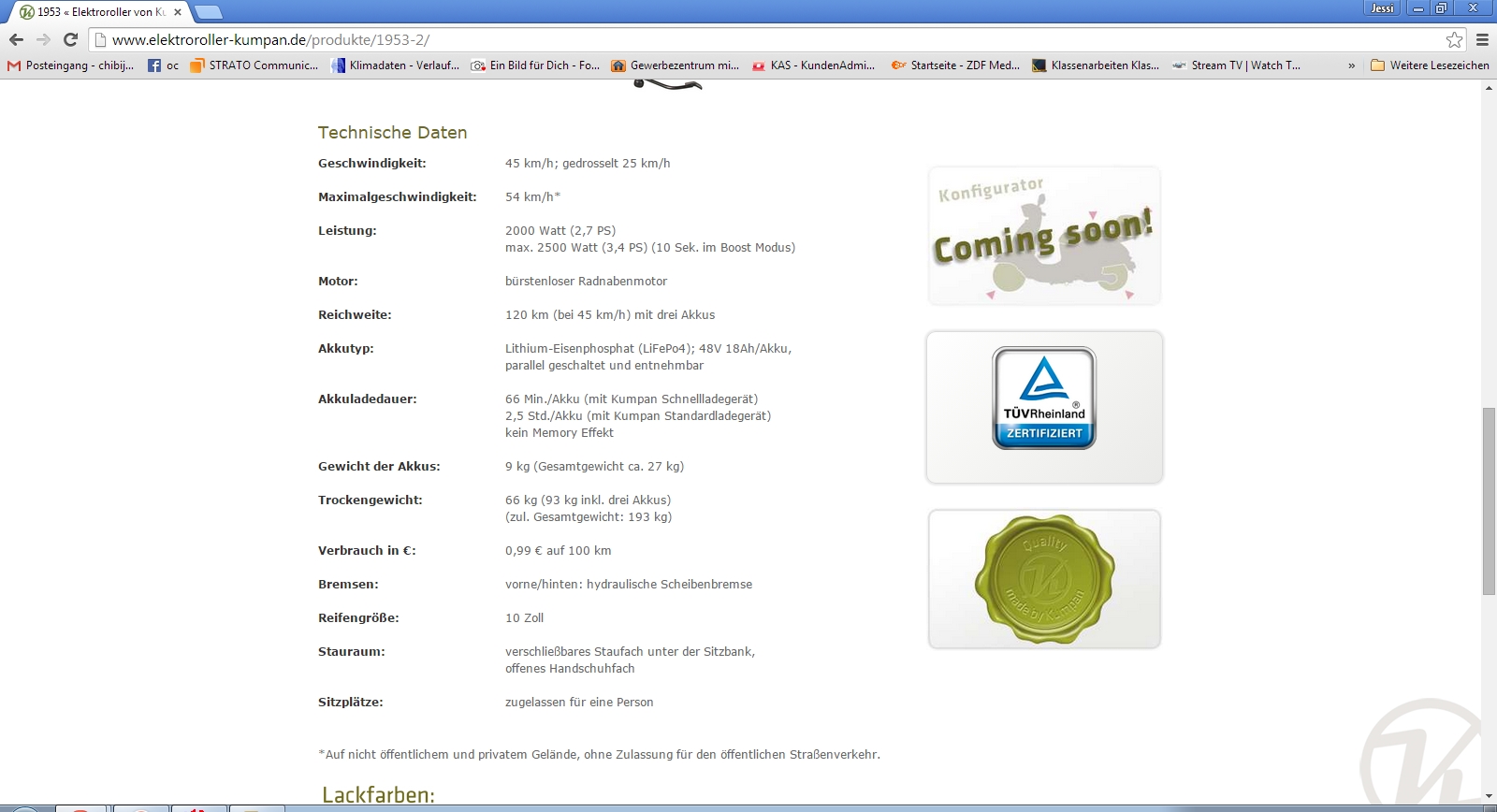Open the Facebook bookmark labeled oc
Screen dimensions: 1497x812
click(164, 65)
